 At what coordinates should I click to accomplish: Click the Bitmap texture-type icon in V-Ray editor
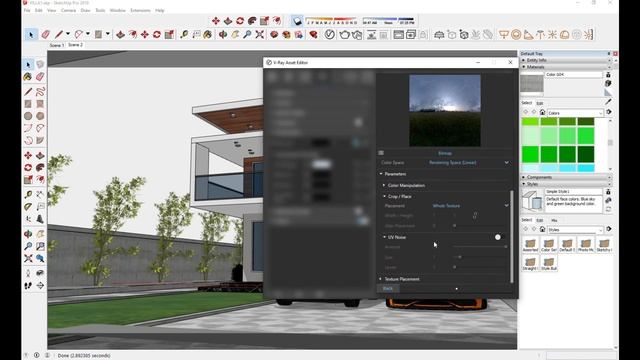(381, 153)
